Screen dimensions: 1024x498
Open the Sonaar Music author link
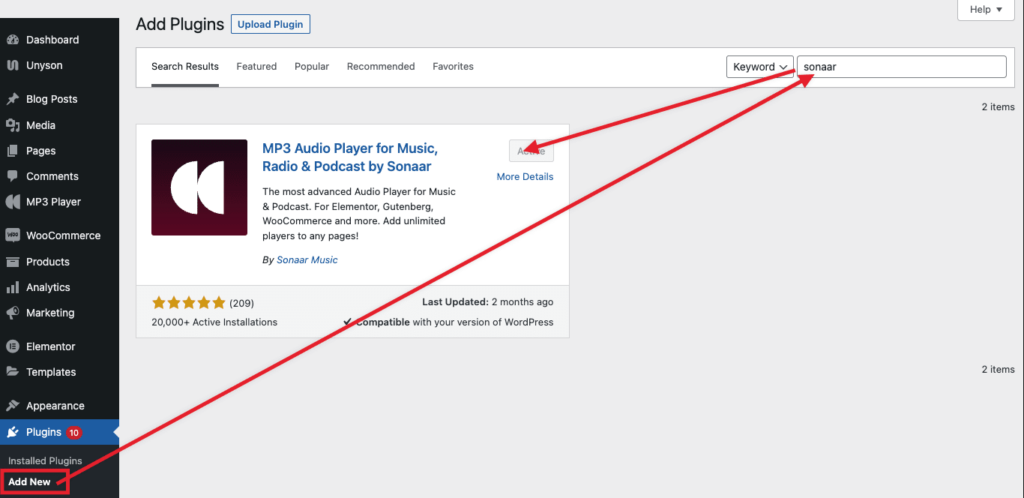(307, 260)
